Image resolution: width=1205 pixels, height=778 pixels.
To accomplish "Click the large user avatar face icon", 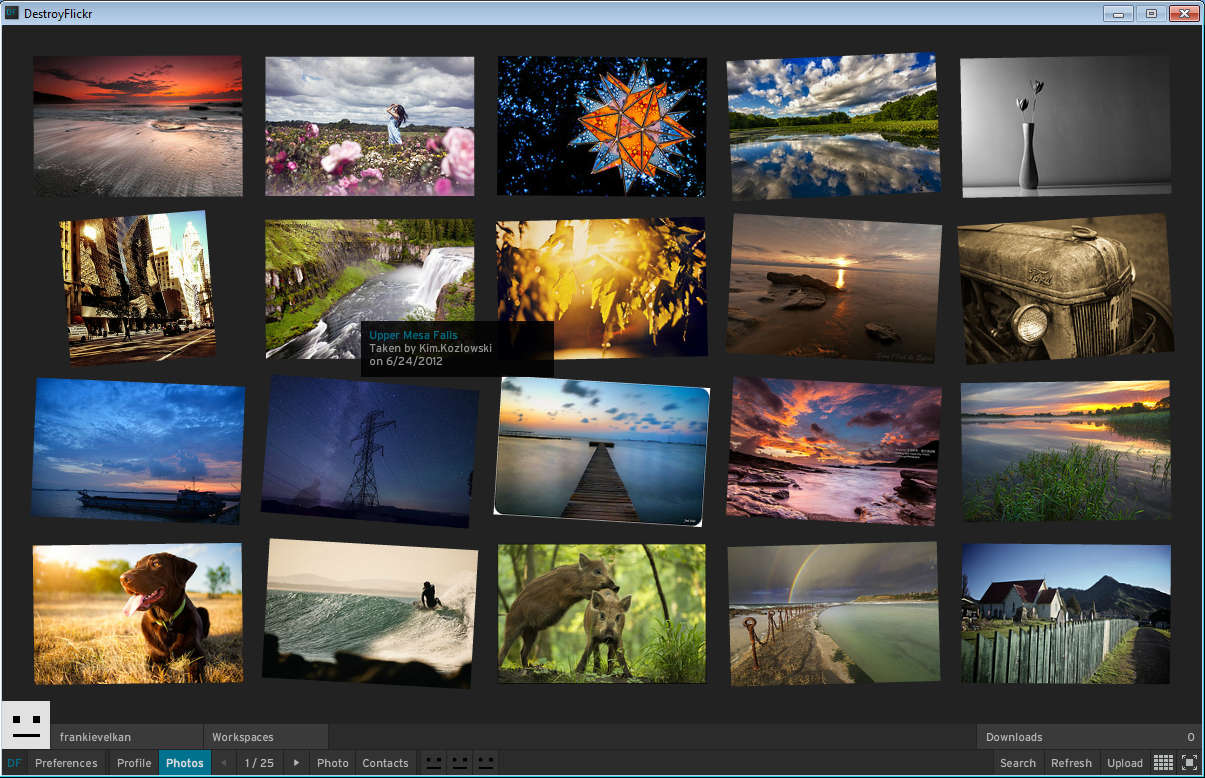I will click(x=26, y=725).
